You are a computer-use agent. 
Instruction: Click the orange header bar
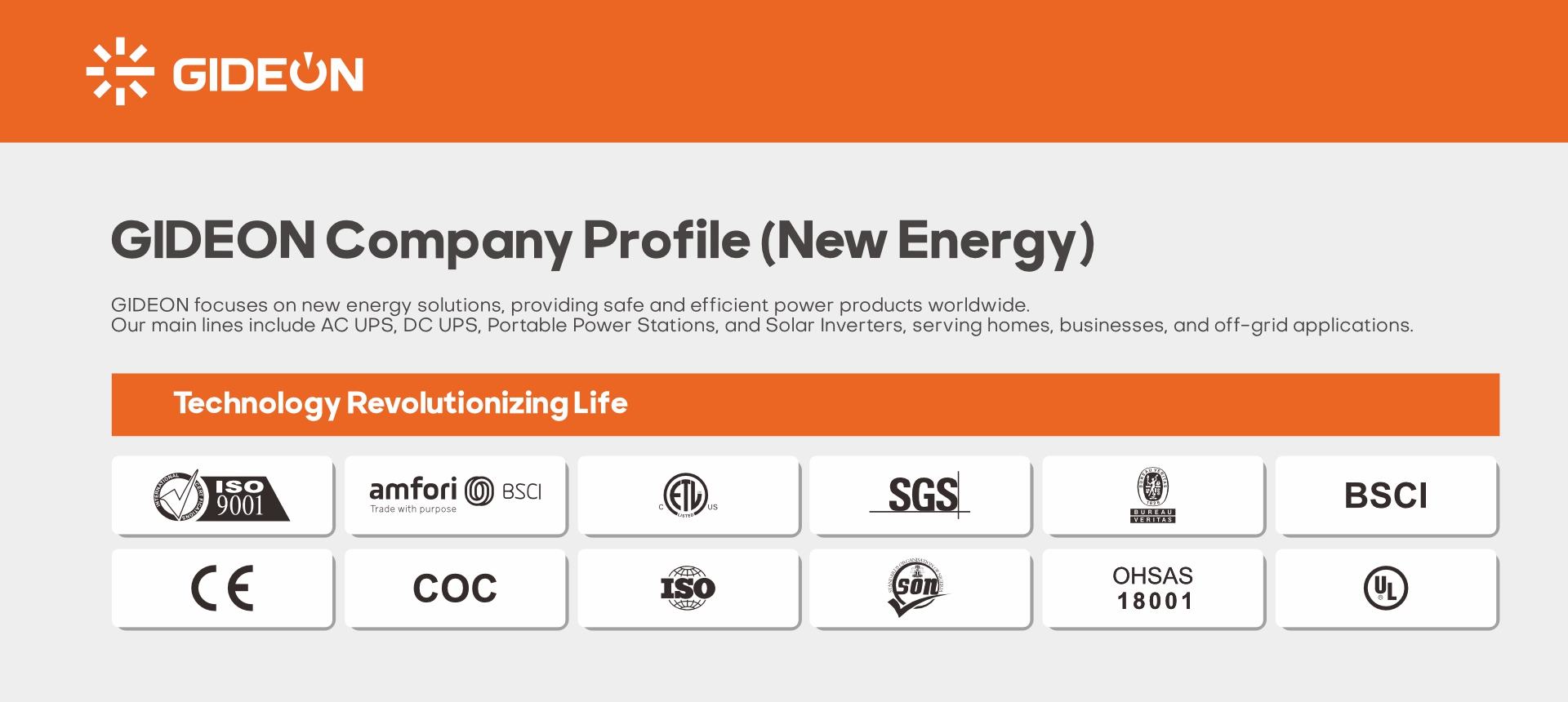pos(980,72)
